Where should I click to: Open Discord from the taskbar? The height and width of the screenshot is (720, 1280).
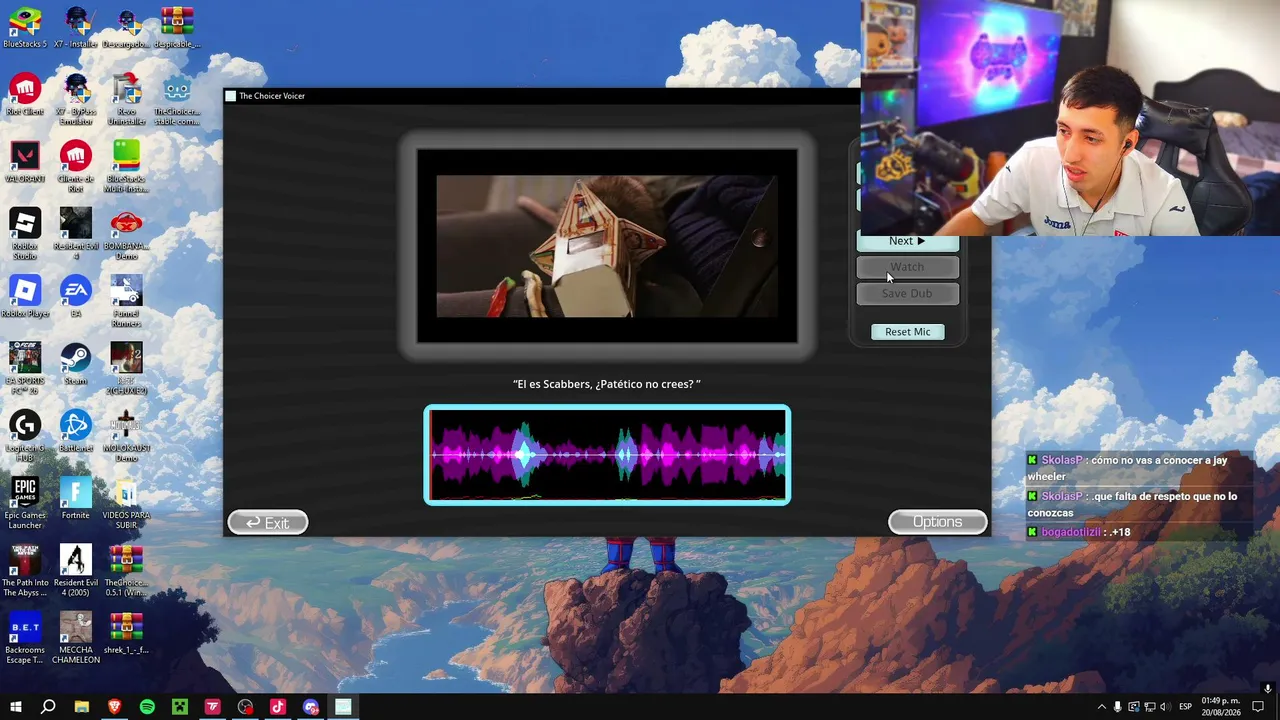[311, 707]
